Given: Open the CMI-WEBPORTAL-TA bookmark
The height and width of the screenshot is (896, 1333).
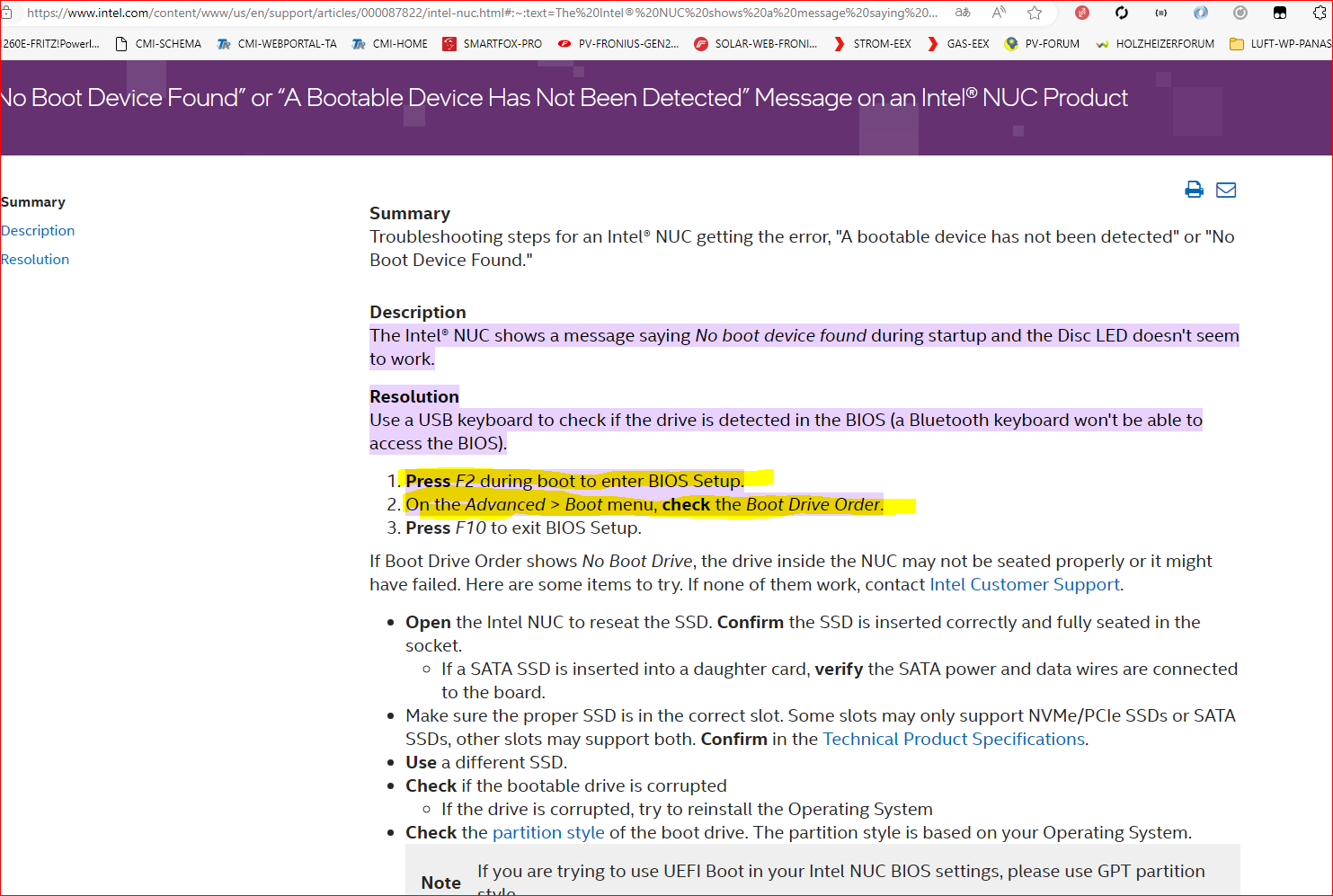Looking at the screenshot, I should (277, 43).
